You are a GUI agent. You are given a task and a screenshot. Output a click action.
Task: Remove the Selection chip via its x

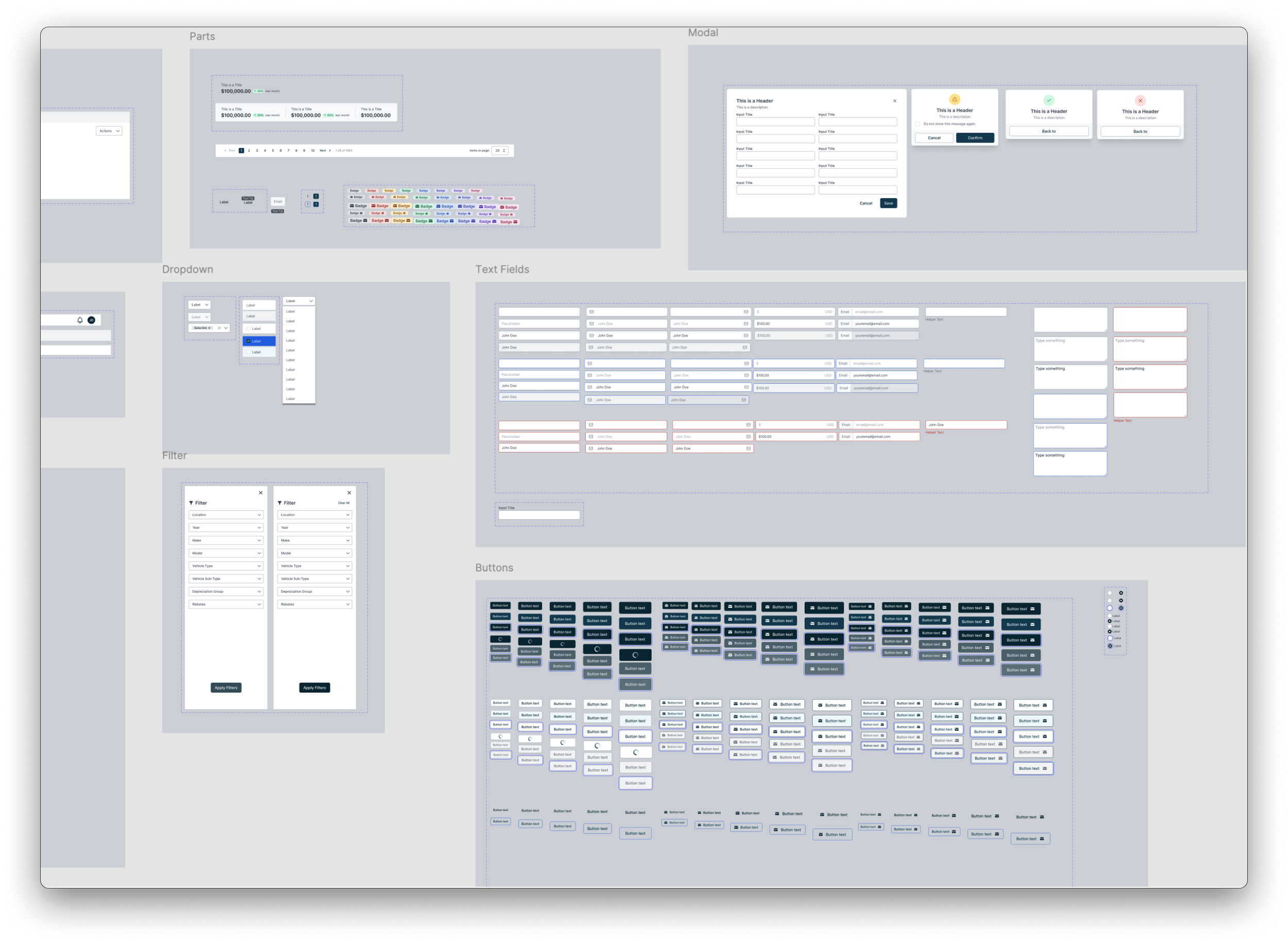pos(209,328)
